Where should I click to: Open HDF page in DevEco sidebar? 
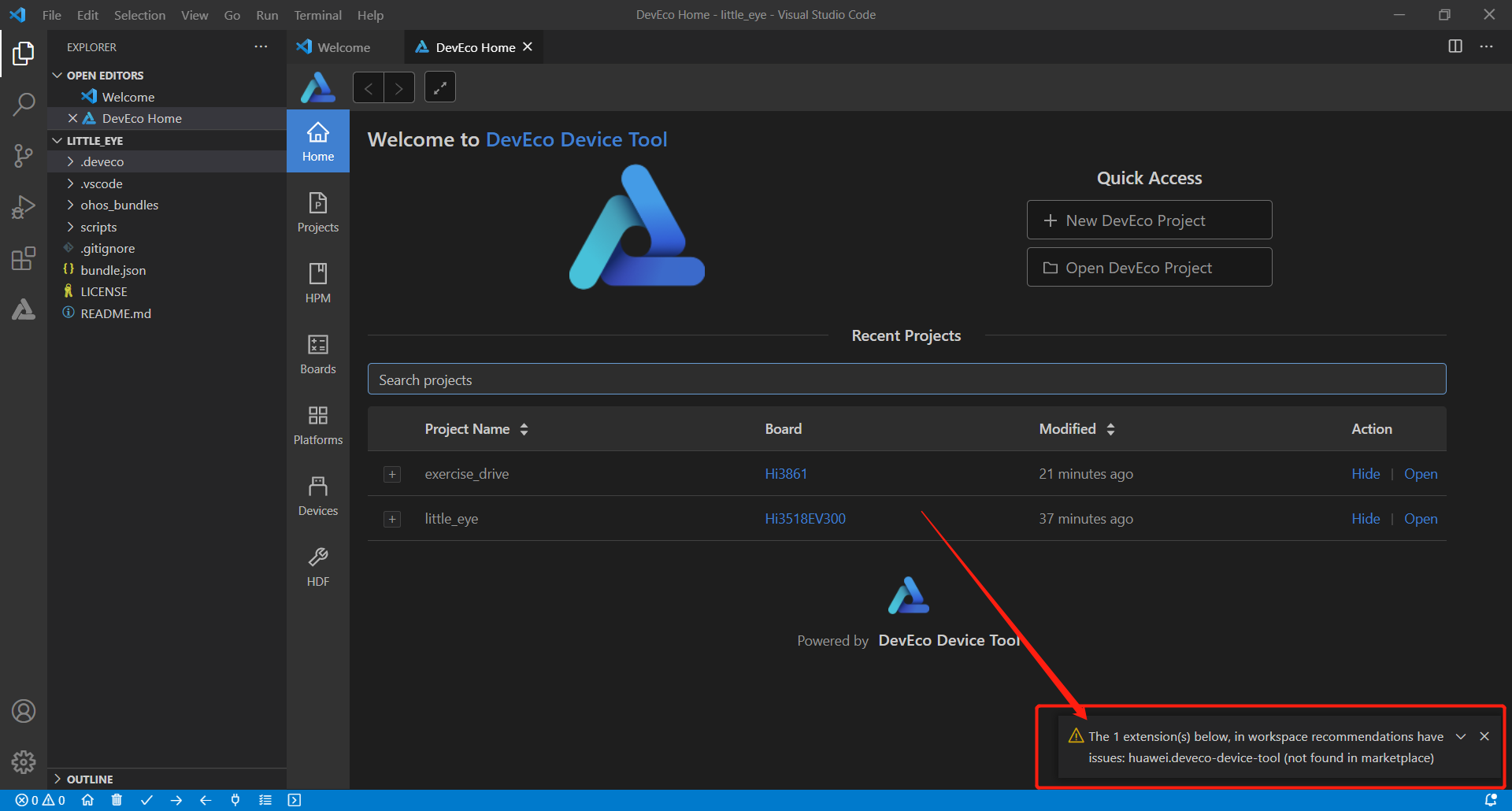click(x=318, y=567)
